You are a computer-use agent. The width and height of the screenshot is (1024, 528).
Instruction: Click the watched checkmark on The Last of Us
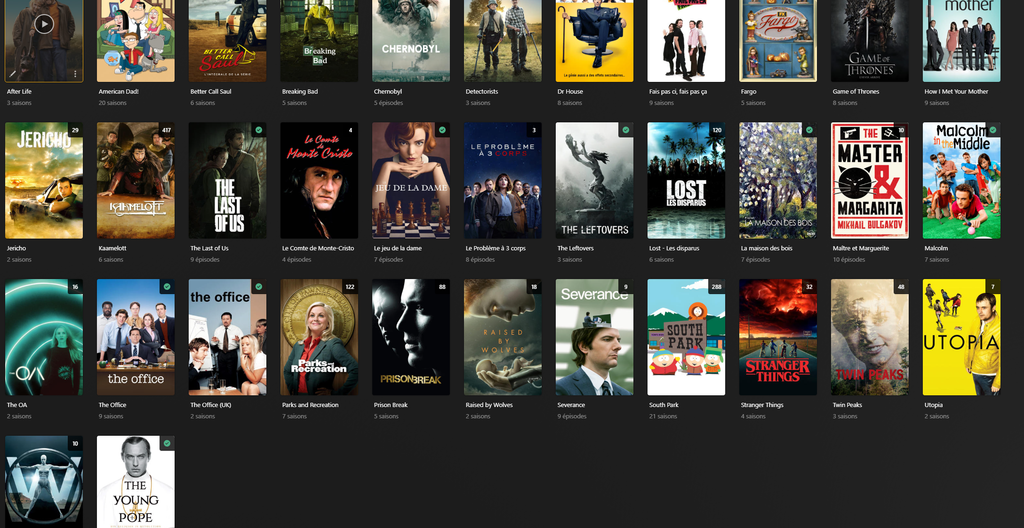click(258, 130)
